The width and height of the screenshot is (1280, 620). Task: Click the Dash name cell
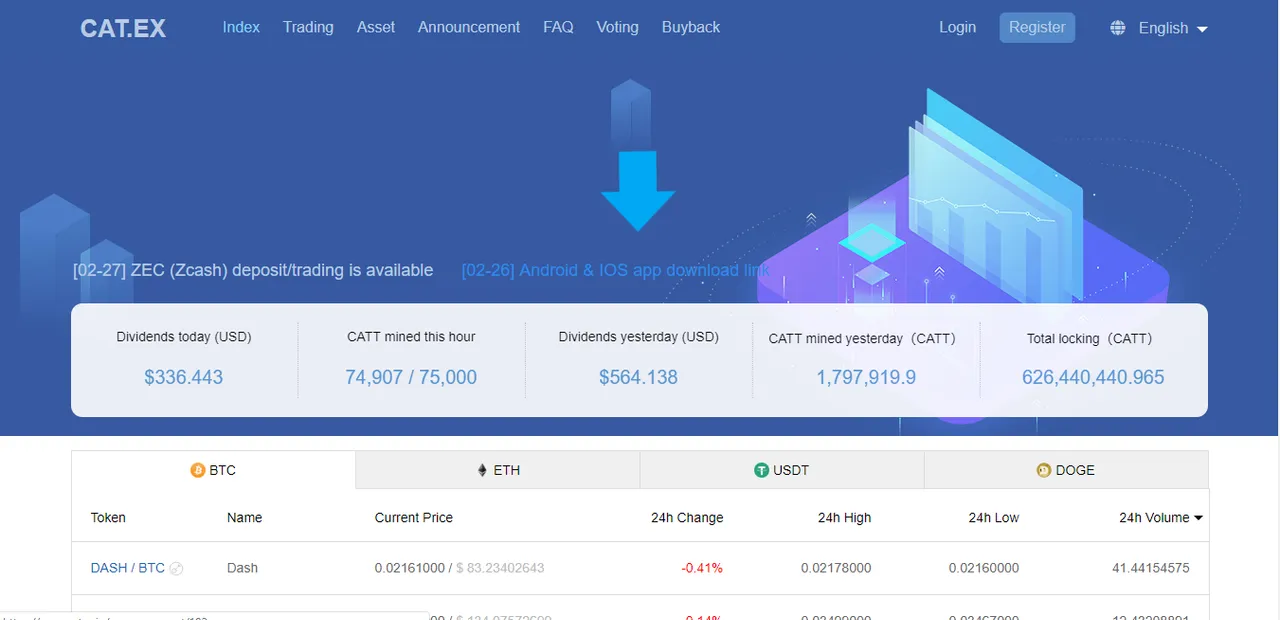(242, 568)
